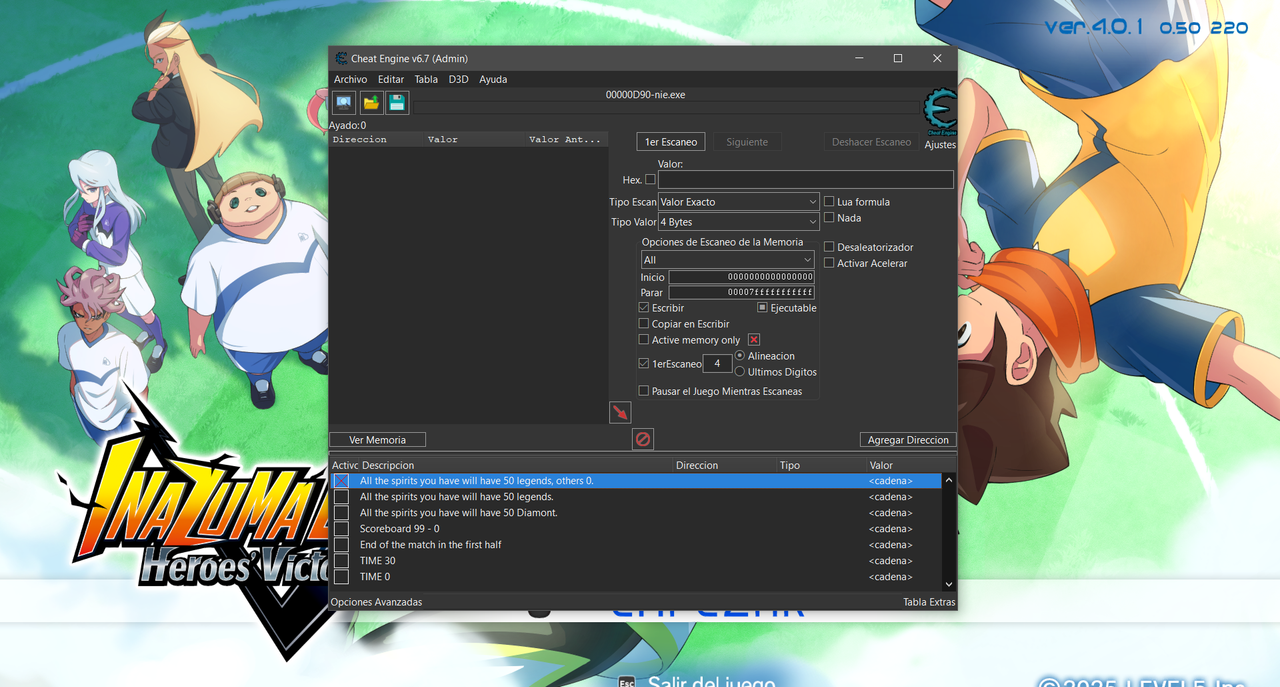Screen dimensions: 1280x687
Task: Open the Tabla menu
Action: point(426,79)
